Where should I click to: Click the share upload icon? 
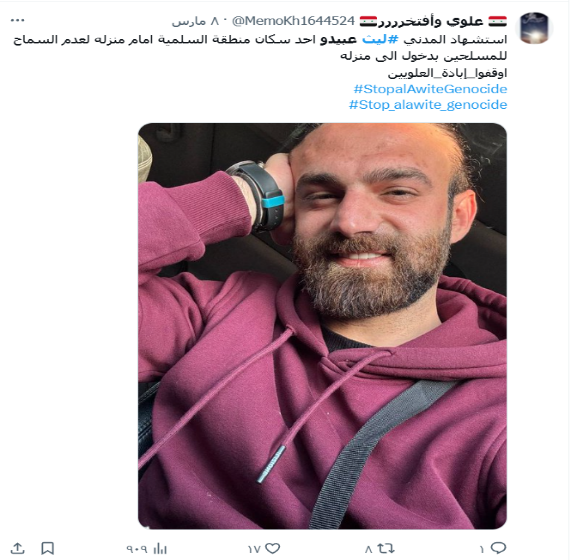(17, 548)
